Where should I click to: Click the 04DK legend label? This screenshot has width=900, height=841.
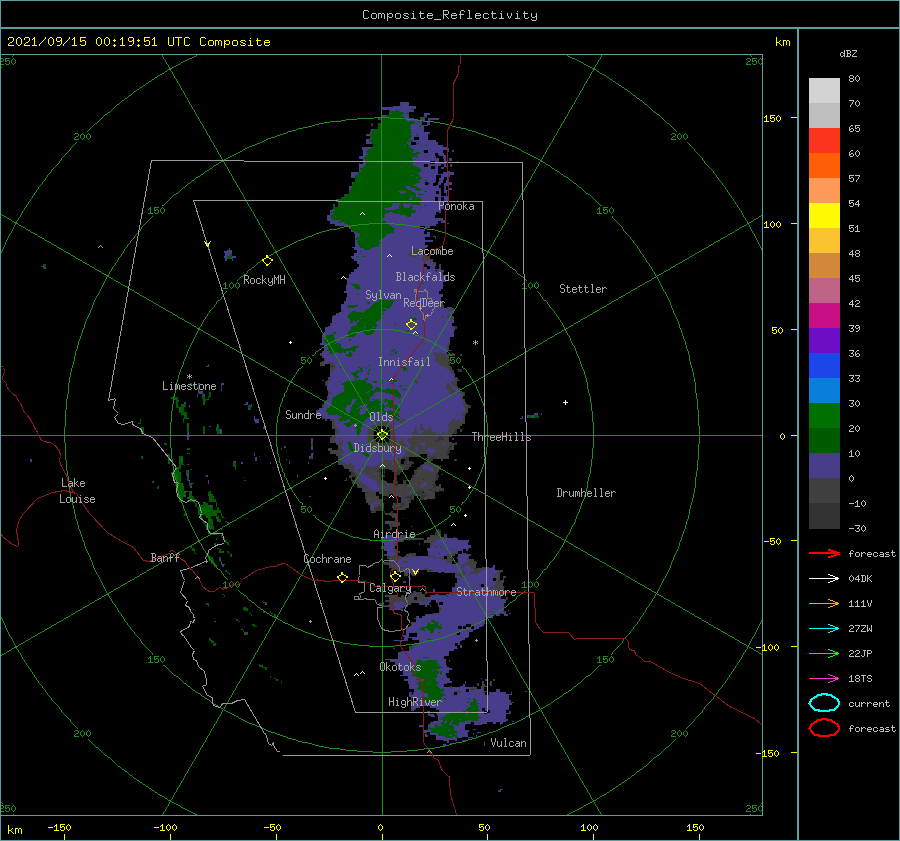(860, 579)
